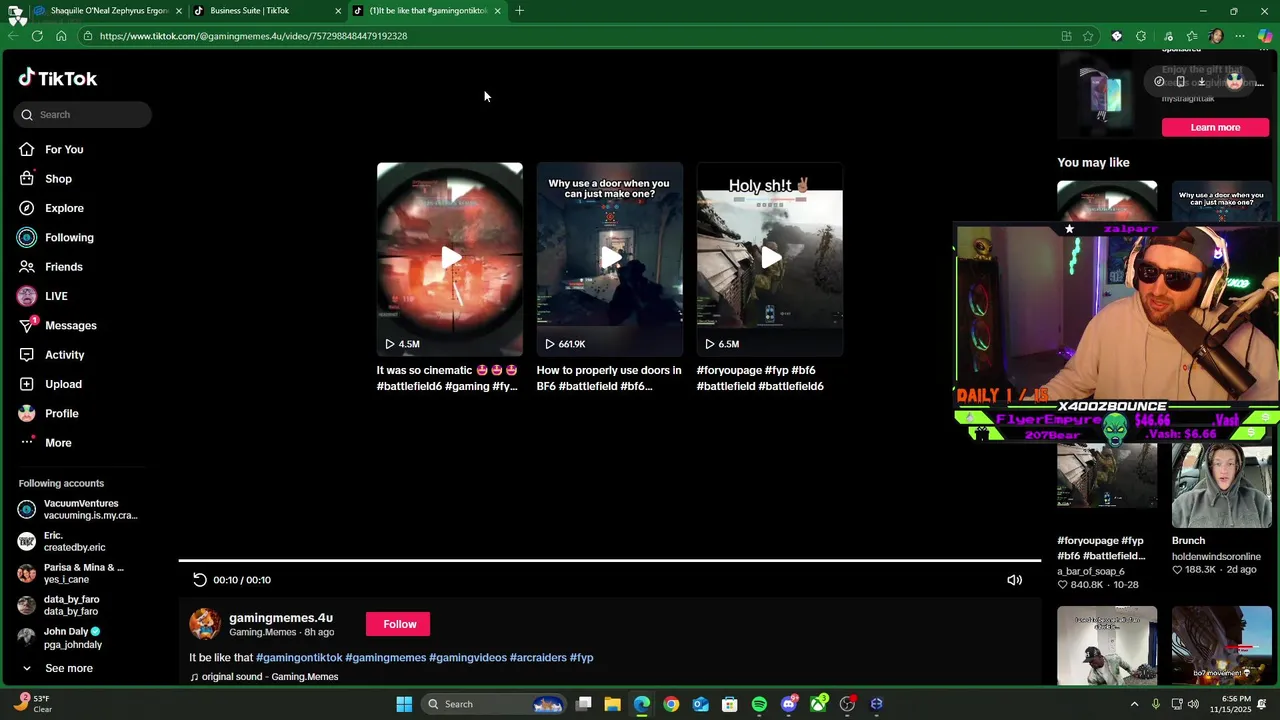Image resolution: width=1280 pixels, height=720 pixels.
Task: Open the Following feed
Action: point(69,237)
